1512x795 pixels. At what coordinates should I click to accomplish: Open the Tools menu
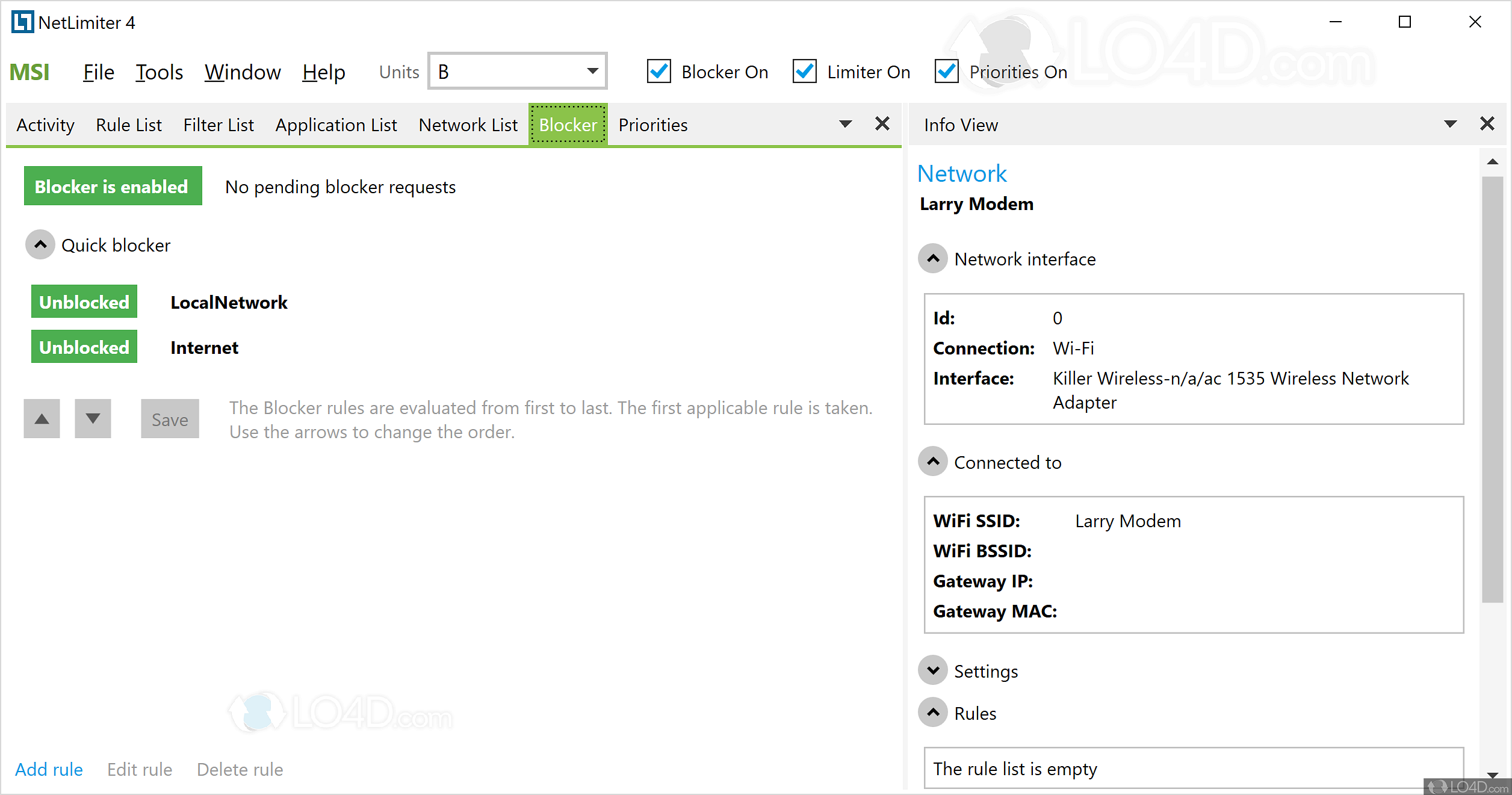click(159, 72)
